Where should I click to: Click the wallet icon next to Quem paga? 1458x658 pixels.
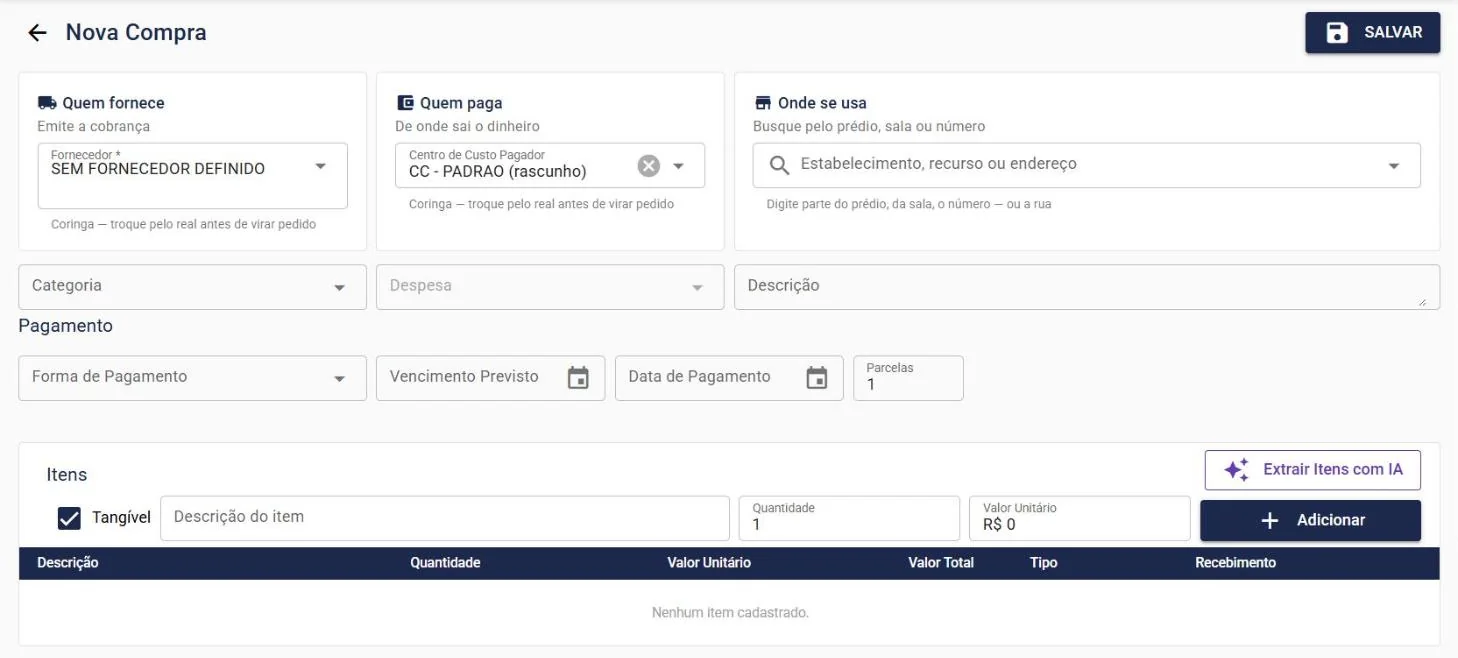[x=405, y=103]
